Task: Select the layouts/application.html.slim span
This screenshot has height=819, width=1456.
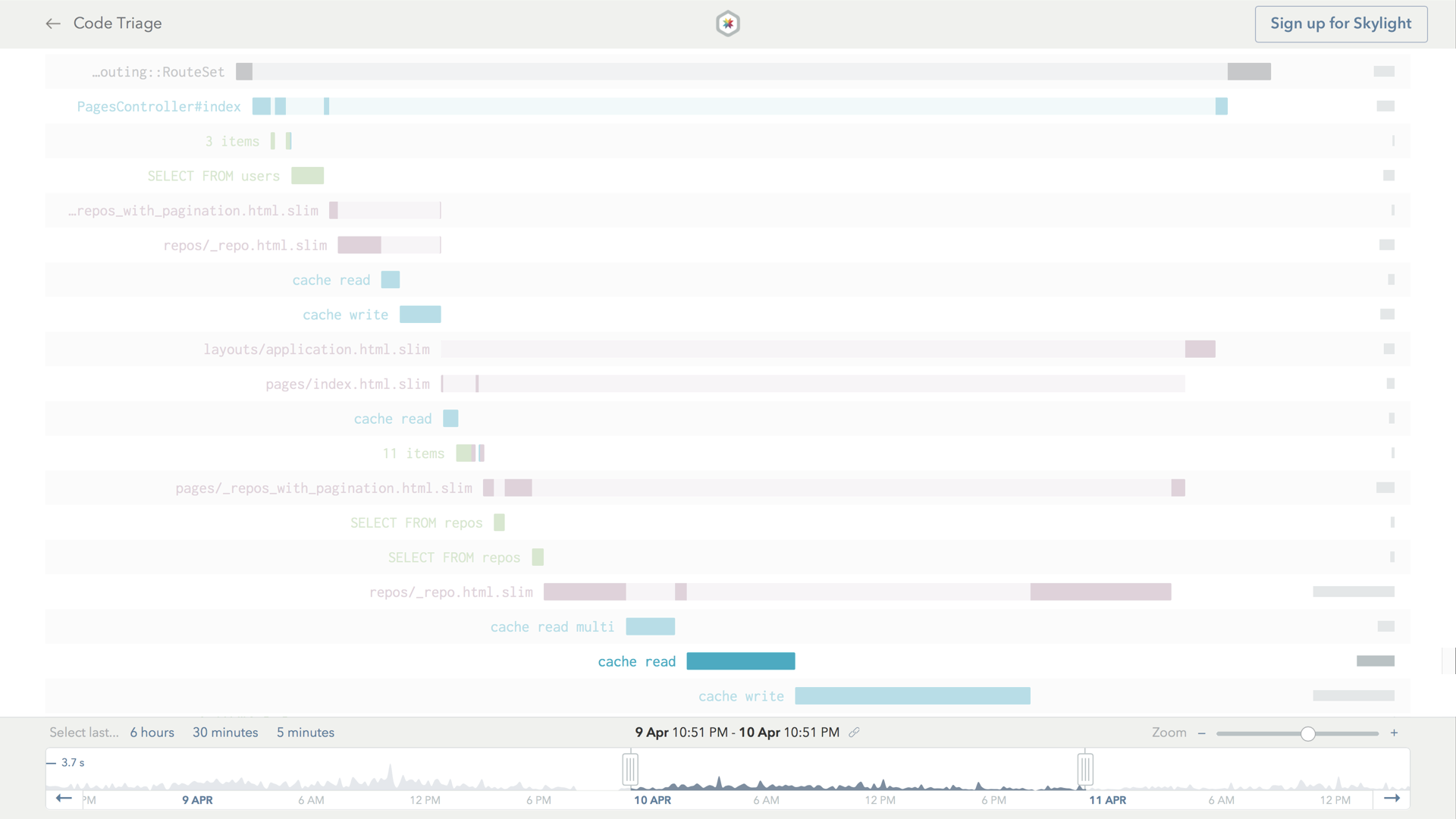Action: pos(316,349)
